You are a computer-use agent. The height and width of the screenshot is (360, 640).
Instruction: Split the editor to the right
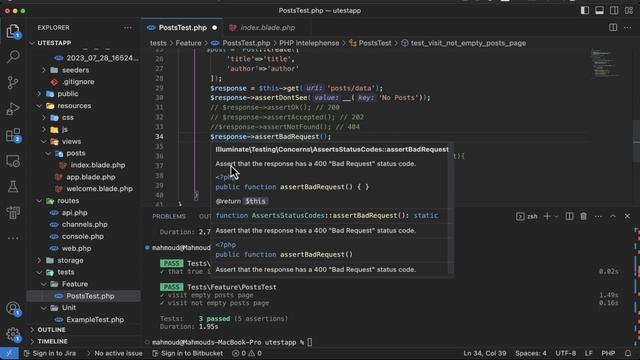tap(613, 27)
